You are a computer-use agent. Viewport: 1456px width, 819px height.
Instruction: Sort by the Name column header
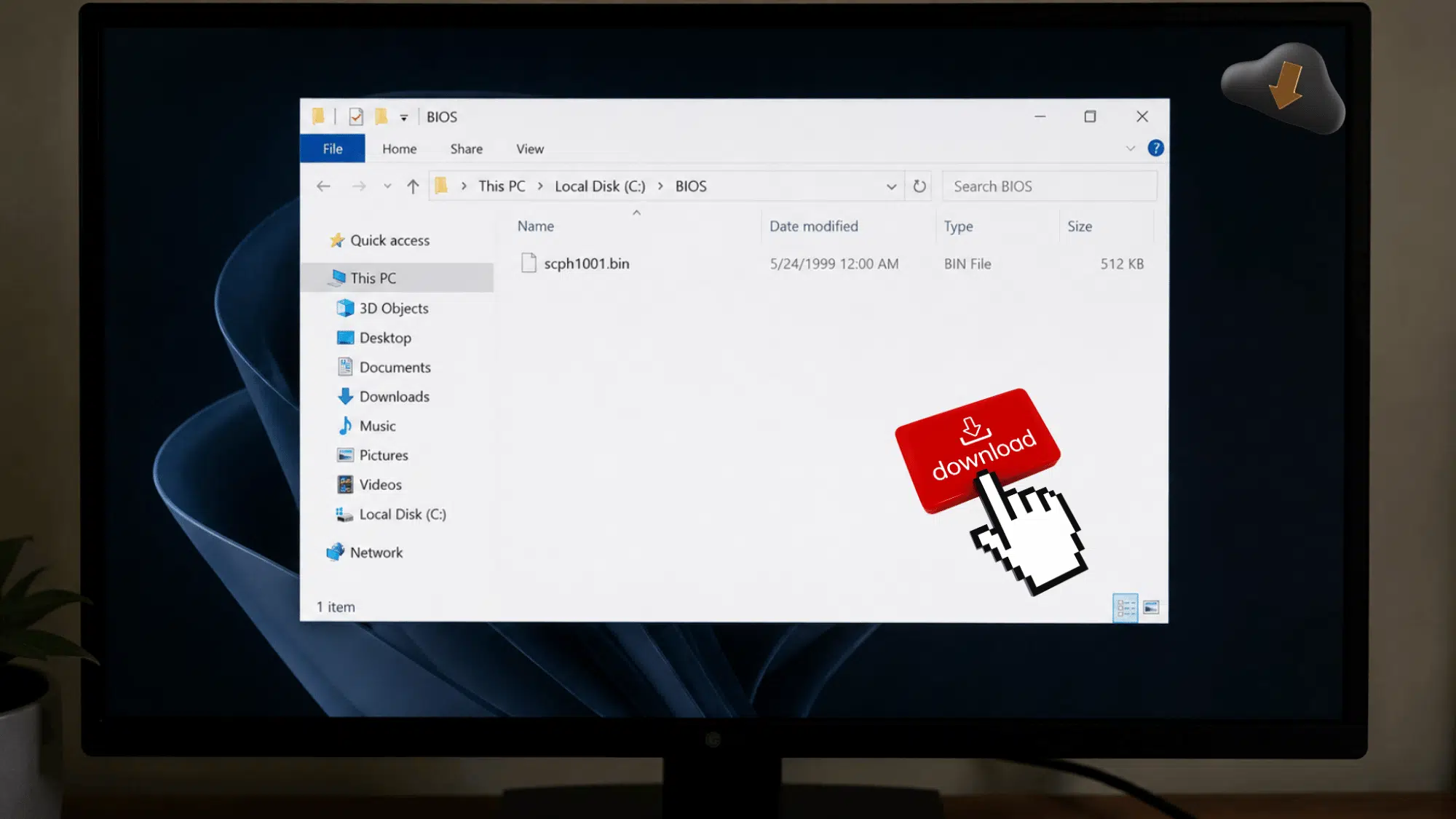(536, 226)
